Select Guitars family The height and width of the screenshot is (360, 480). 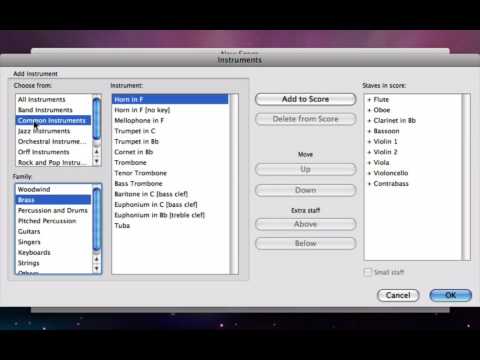pos(53,231)
